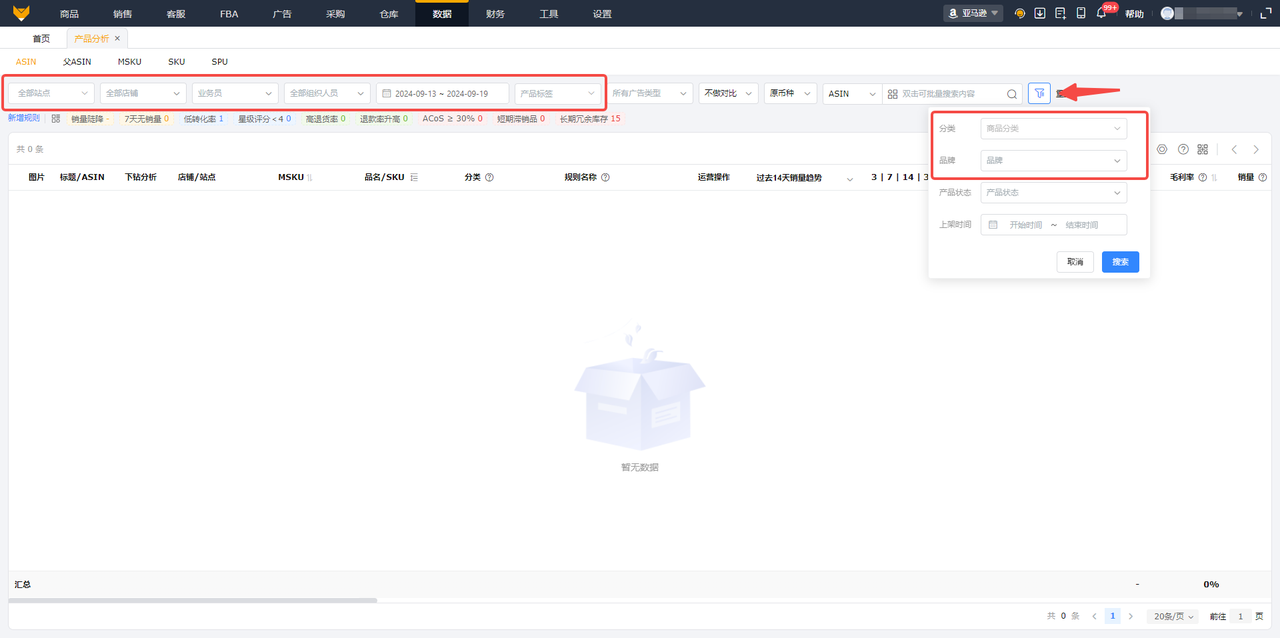The image size is (1280, 638).
Task: Toggle the 星级评分<4 rule filter
Action: 265,118
